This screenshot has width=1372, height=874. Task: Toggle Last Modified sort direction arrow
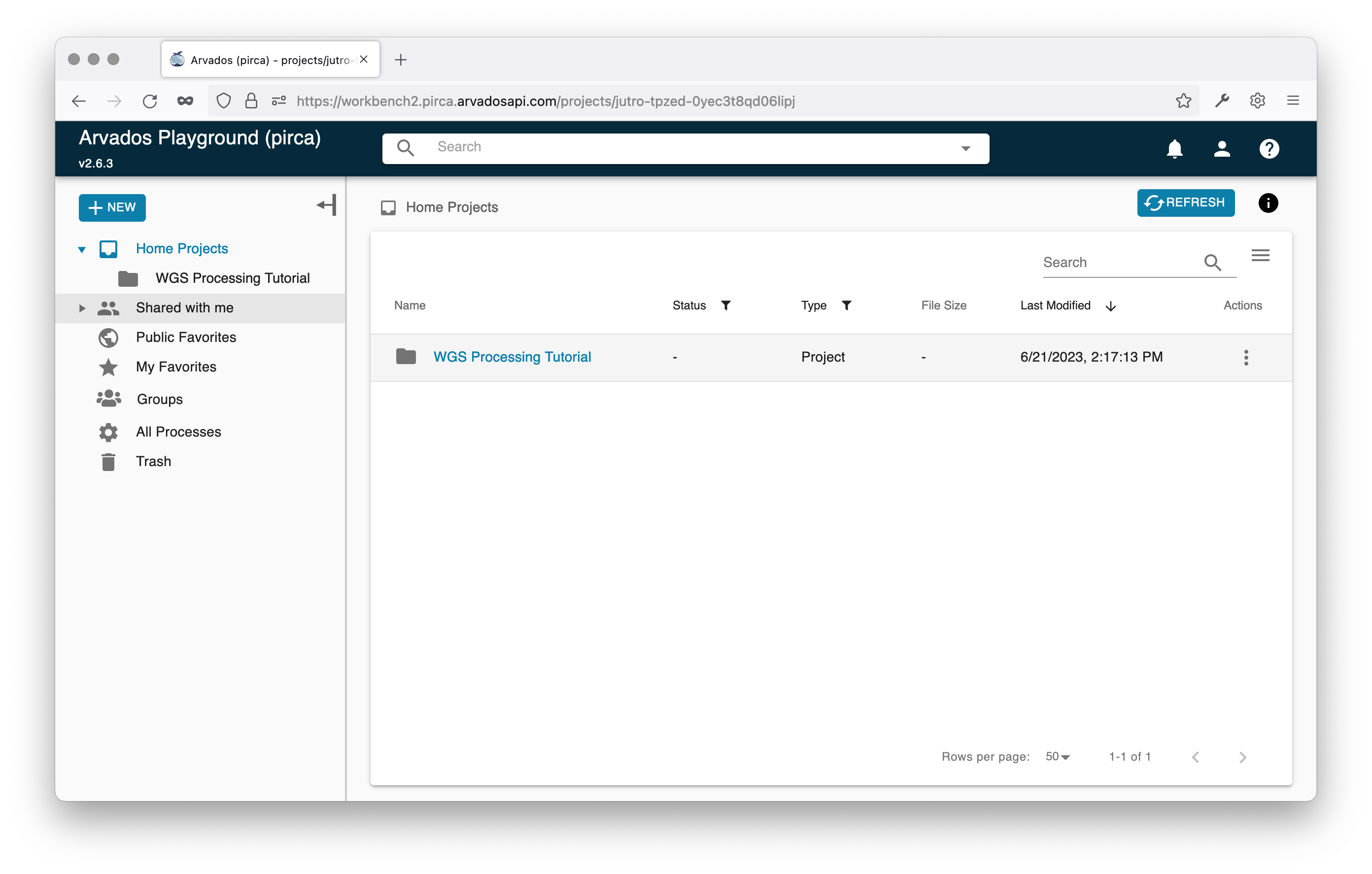point(1110,306)
